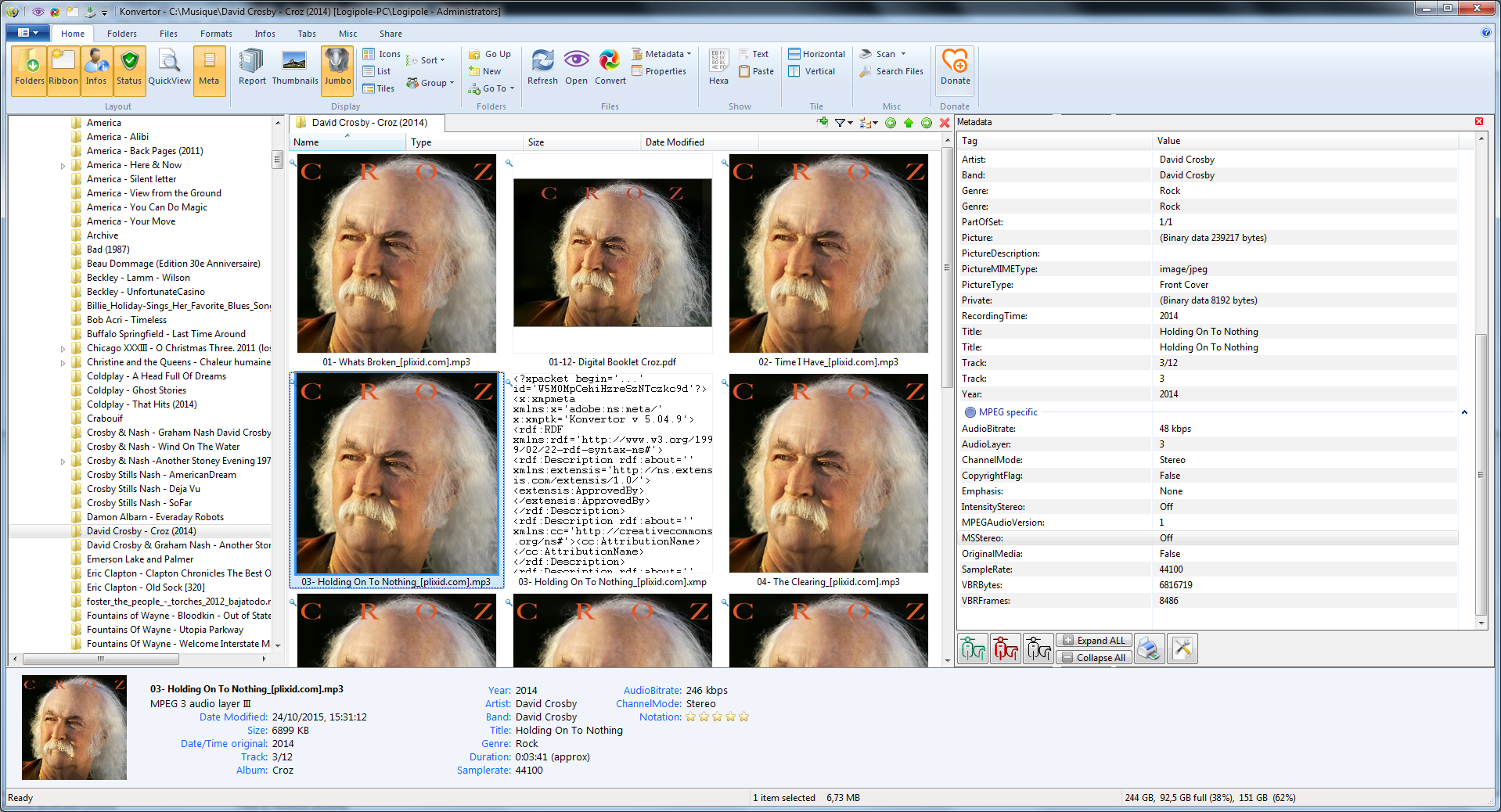Click the Expand ALL button
The image size is (1501, 812).
(x=1093, y=641)
